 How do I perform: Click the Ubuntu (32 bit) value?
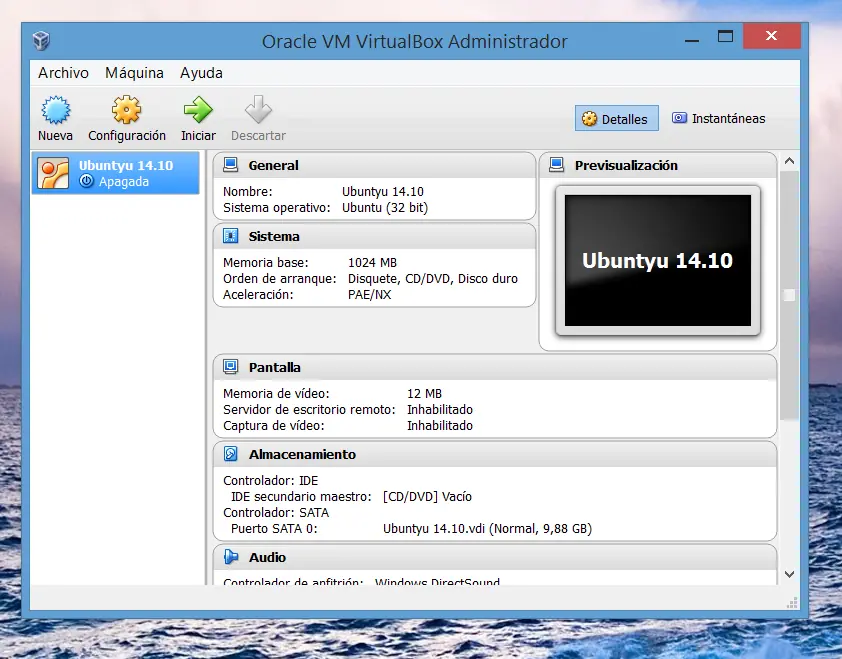click(x=385, y=208)
